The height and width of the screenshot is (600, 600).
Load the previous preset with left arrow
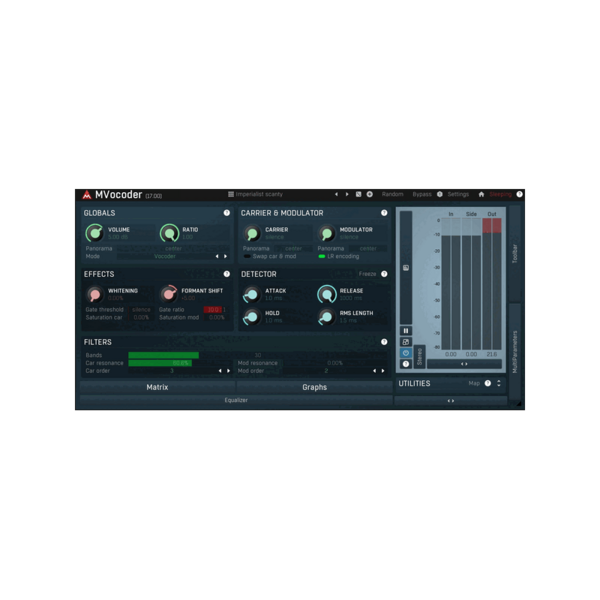[336, 194]
